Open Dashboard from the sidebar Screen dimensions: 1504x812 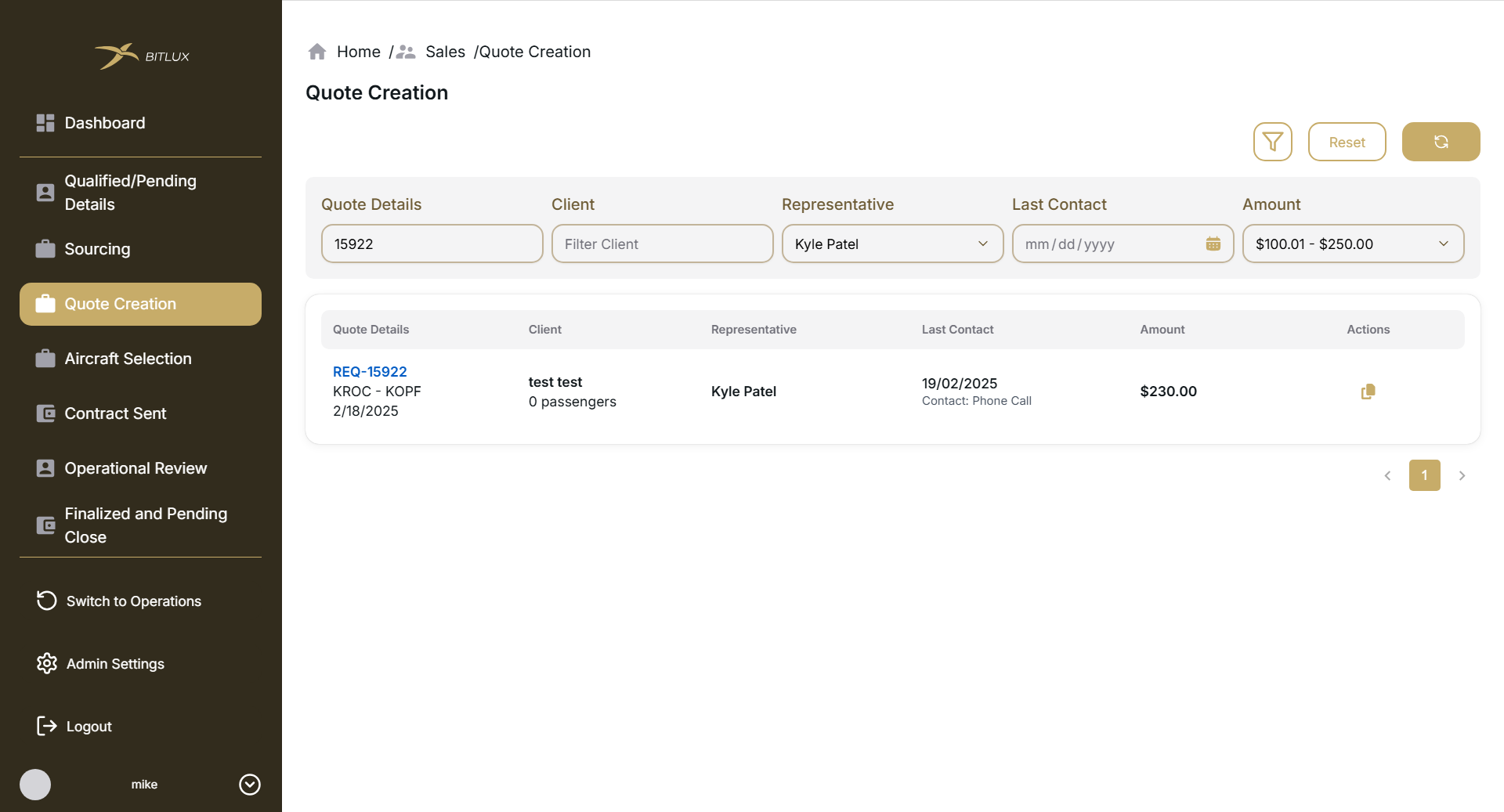click(x=104, y=123)
